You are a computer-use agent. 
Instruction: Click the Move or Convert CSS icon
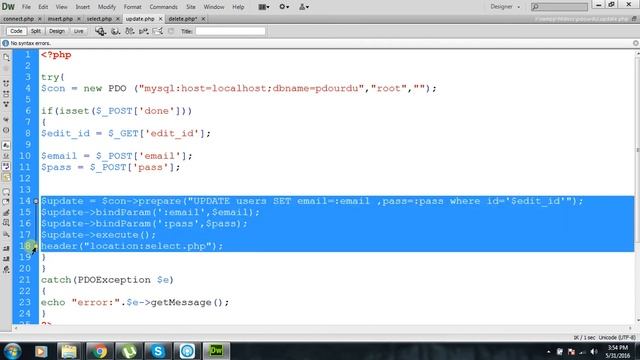(x=6, y=234)
